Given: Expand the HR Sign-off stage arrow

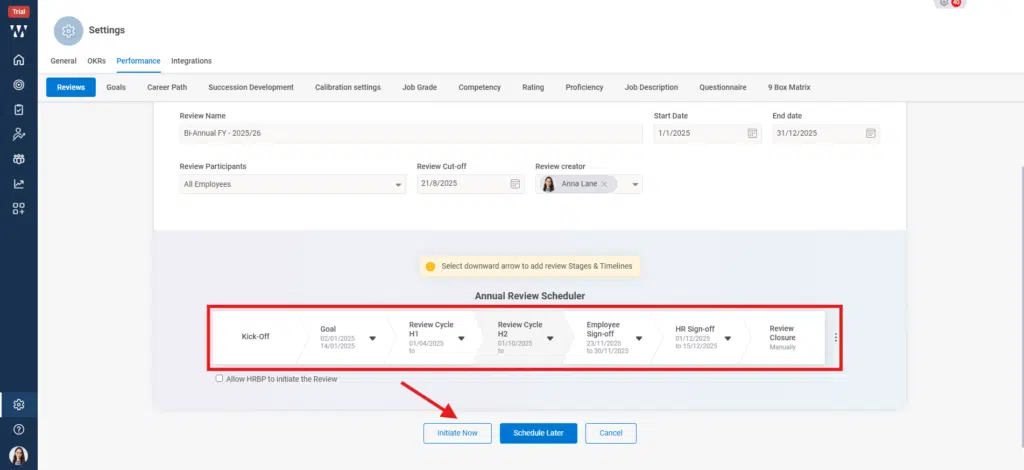Looking at the screenshot, I should (728, 338).
